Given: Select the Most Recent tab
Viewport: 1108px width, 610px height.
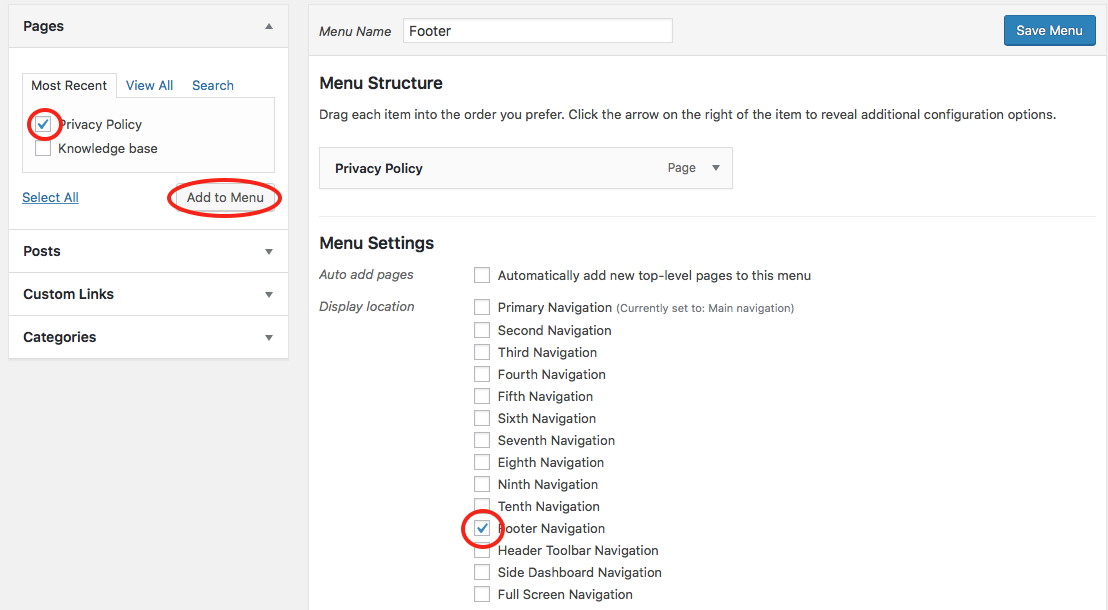Looking at the screenshot, I should (69, 86).
